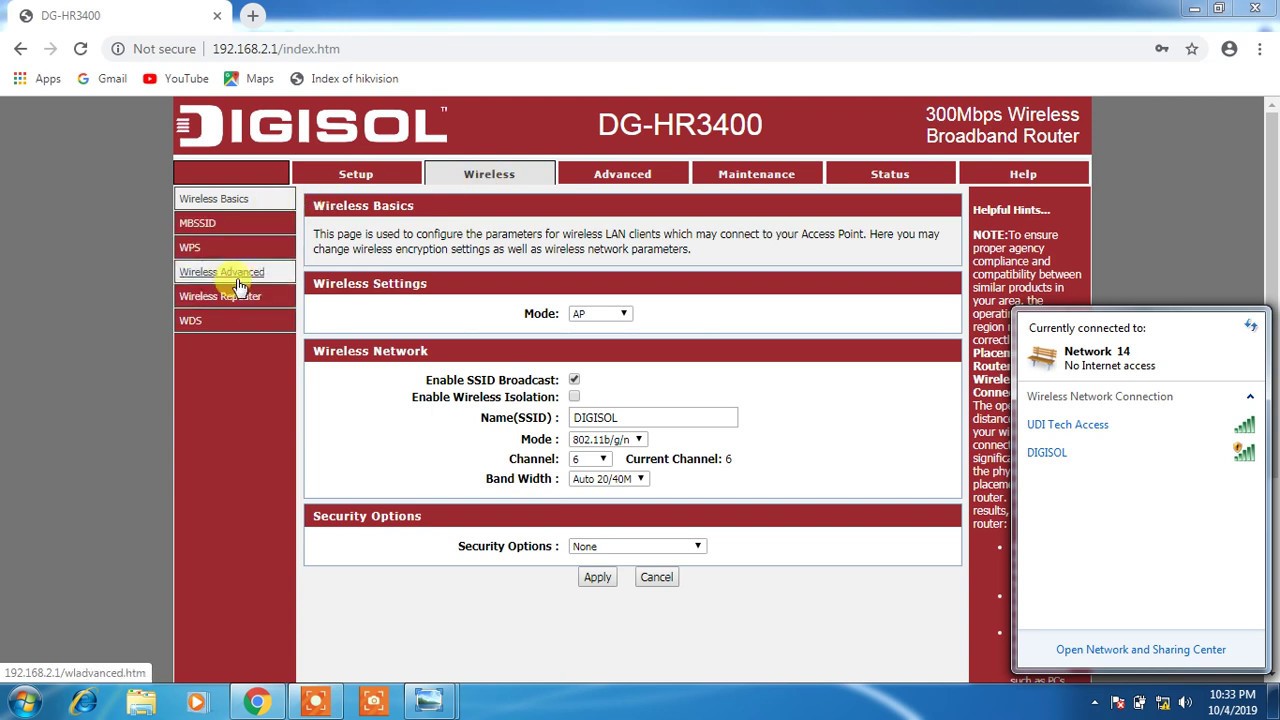Image resolution: width=1280 pixels, height=720 pixels.
Task: Switch to the Maintenance tab
Action: coord(756,174)
